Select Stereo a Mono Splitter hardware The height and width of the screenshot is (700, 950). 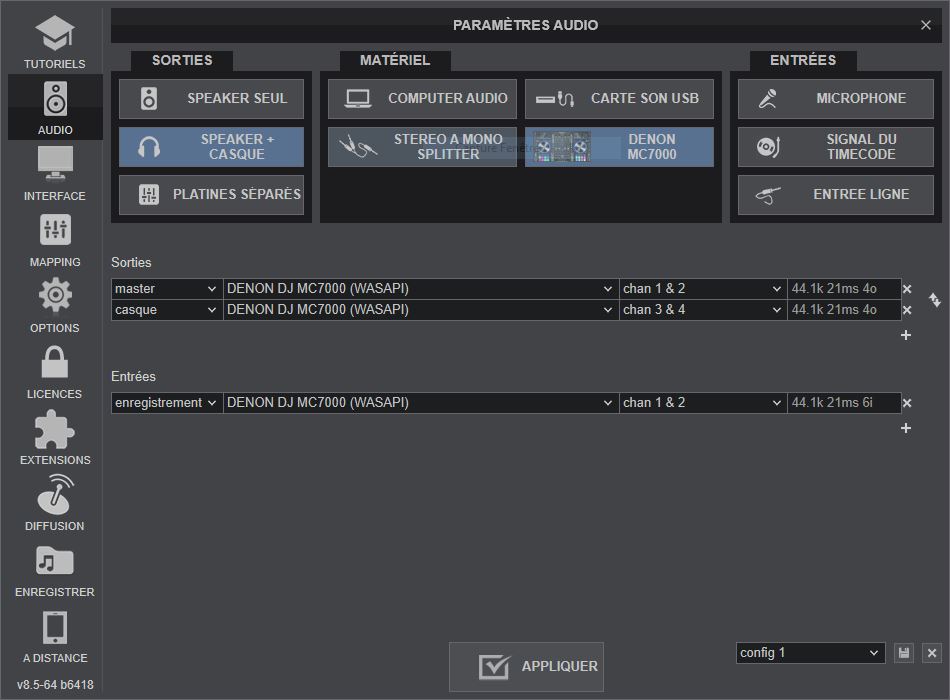coord(422,147)
